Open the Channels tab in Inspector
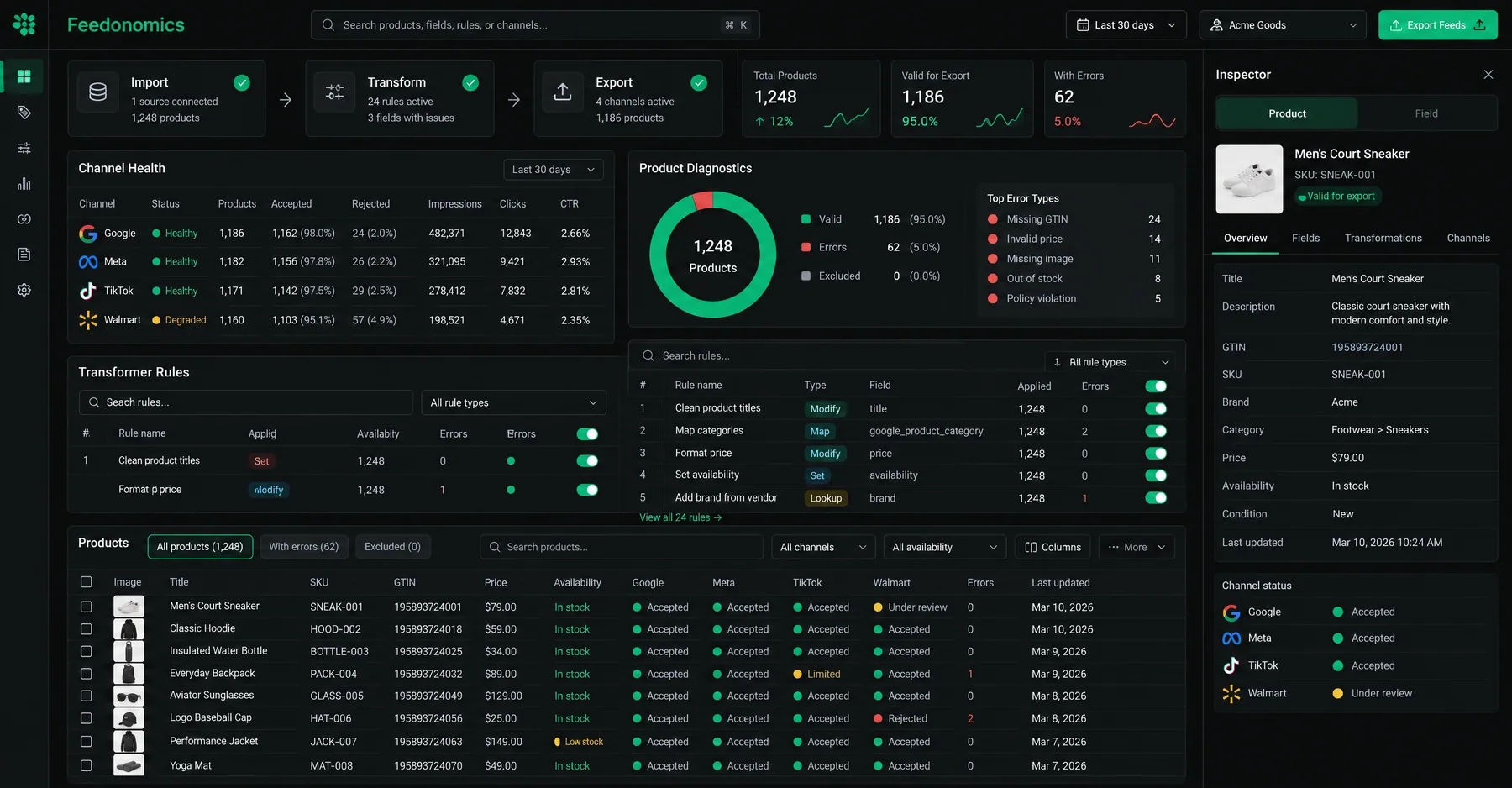The image size is (1512, 788). click(1468, 239)
